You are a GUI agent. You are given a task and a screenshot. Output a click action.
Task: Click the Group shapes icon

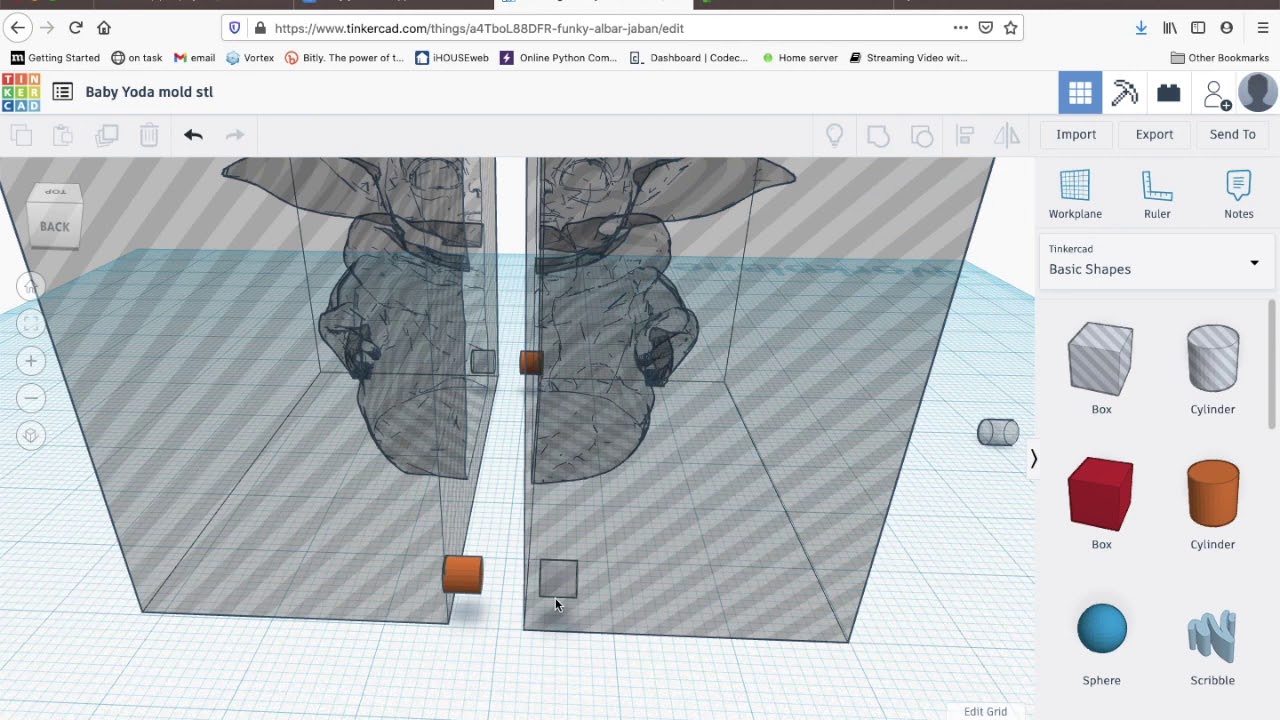[x=878, y=135]
